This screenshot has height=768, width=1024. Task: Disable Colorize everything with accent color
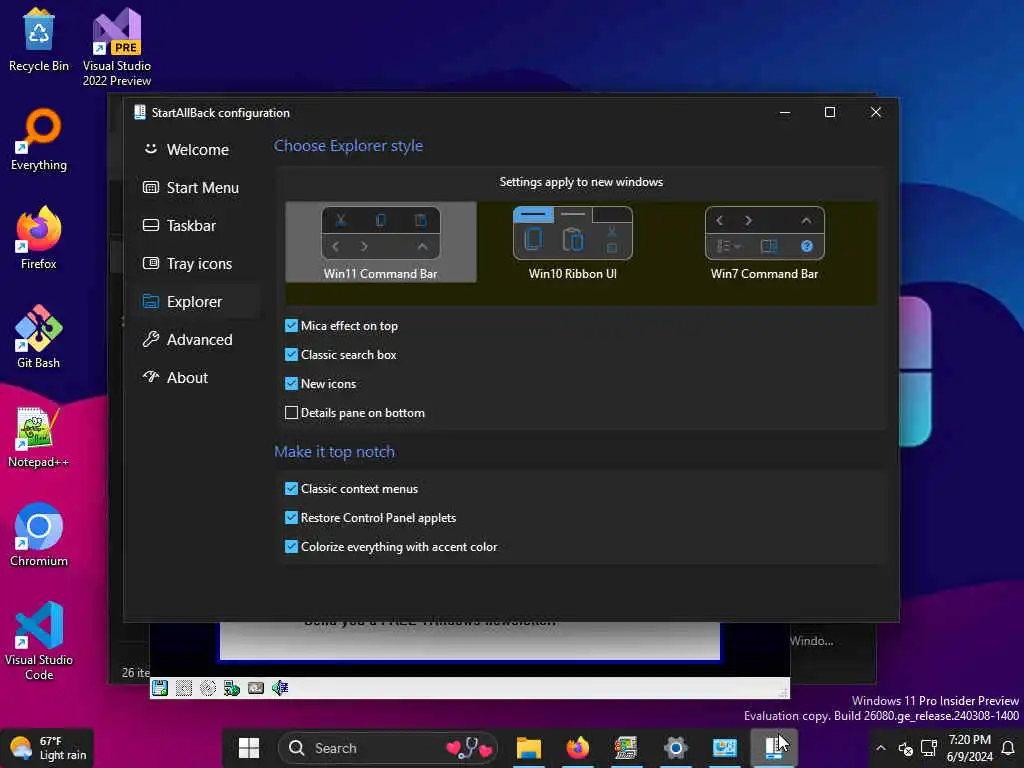(291, 547)
